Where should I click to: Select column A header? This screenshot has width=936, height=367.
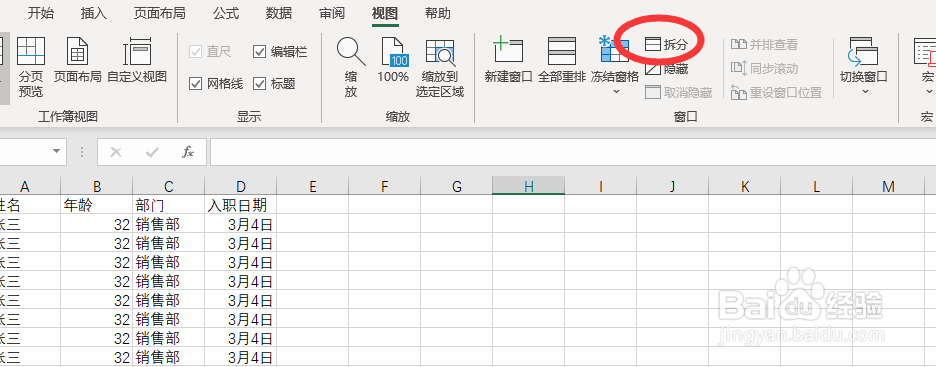click(x=25, y=187)
